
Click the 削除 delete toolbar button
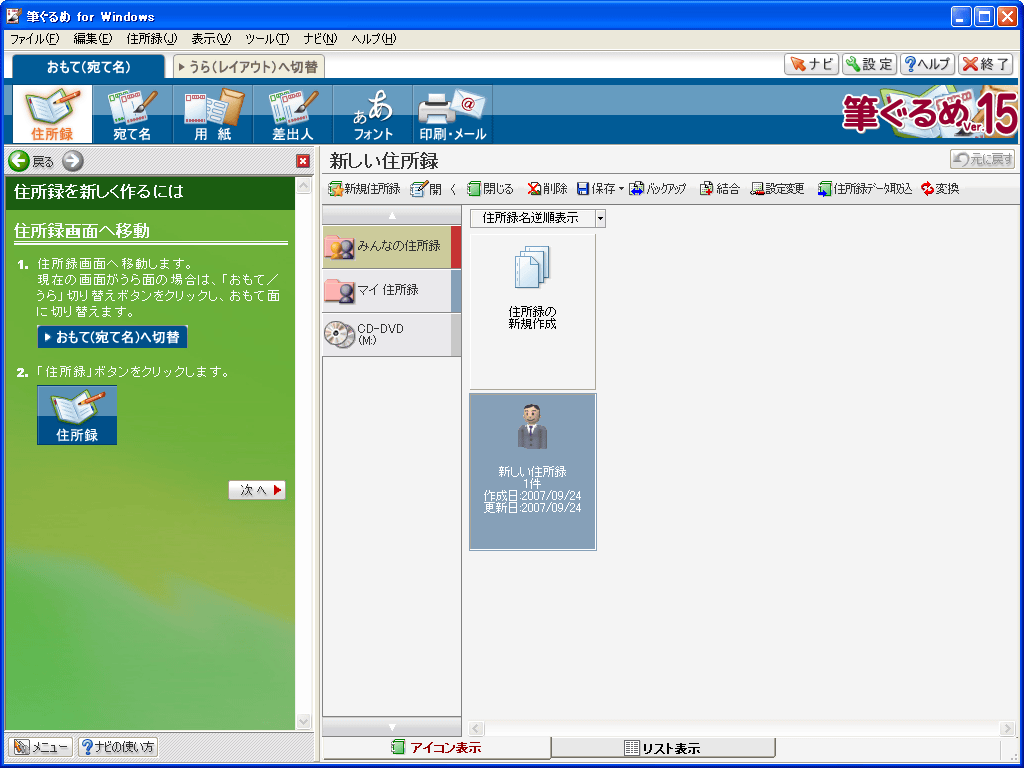point(547,189)
